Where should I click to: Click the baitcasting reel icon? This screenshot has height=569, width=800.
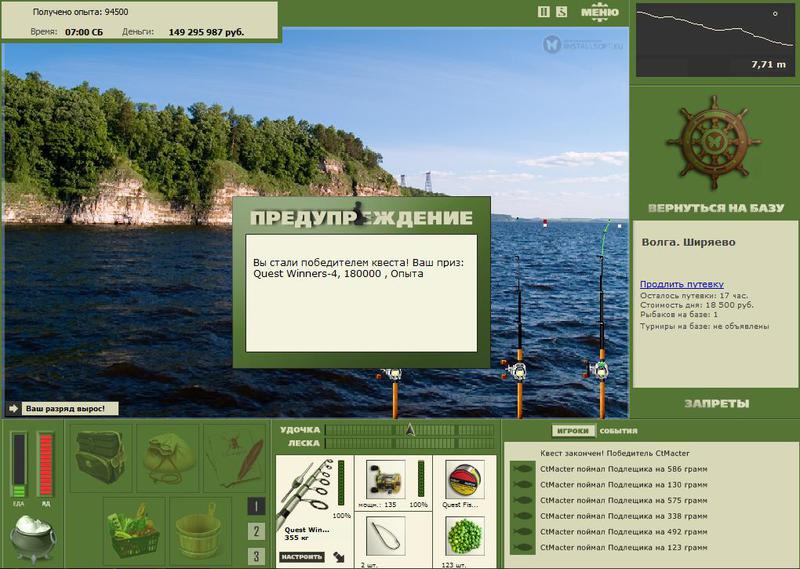point(385,479)
